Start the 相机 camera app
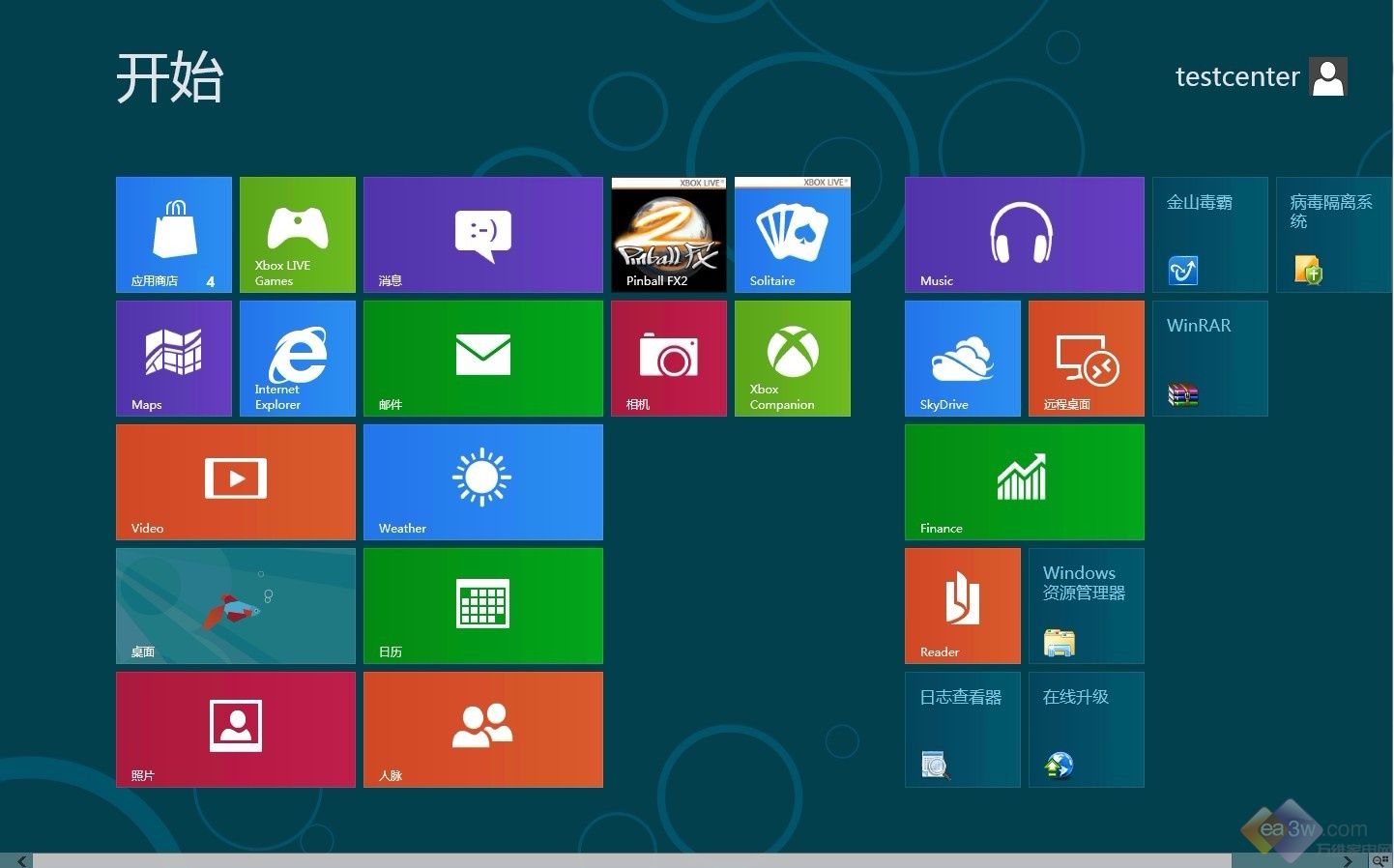Image resolution: width=1394 pixels, height=868 pixels. (668, 358)
